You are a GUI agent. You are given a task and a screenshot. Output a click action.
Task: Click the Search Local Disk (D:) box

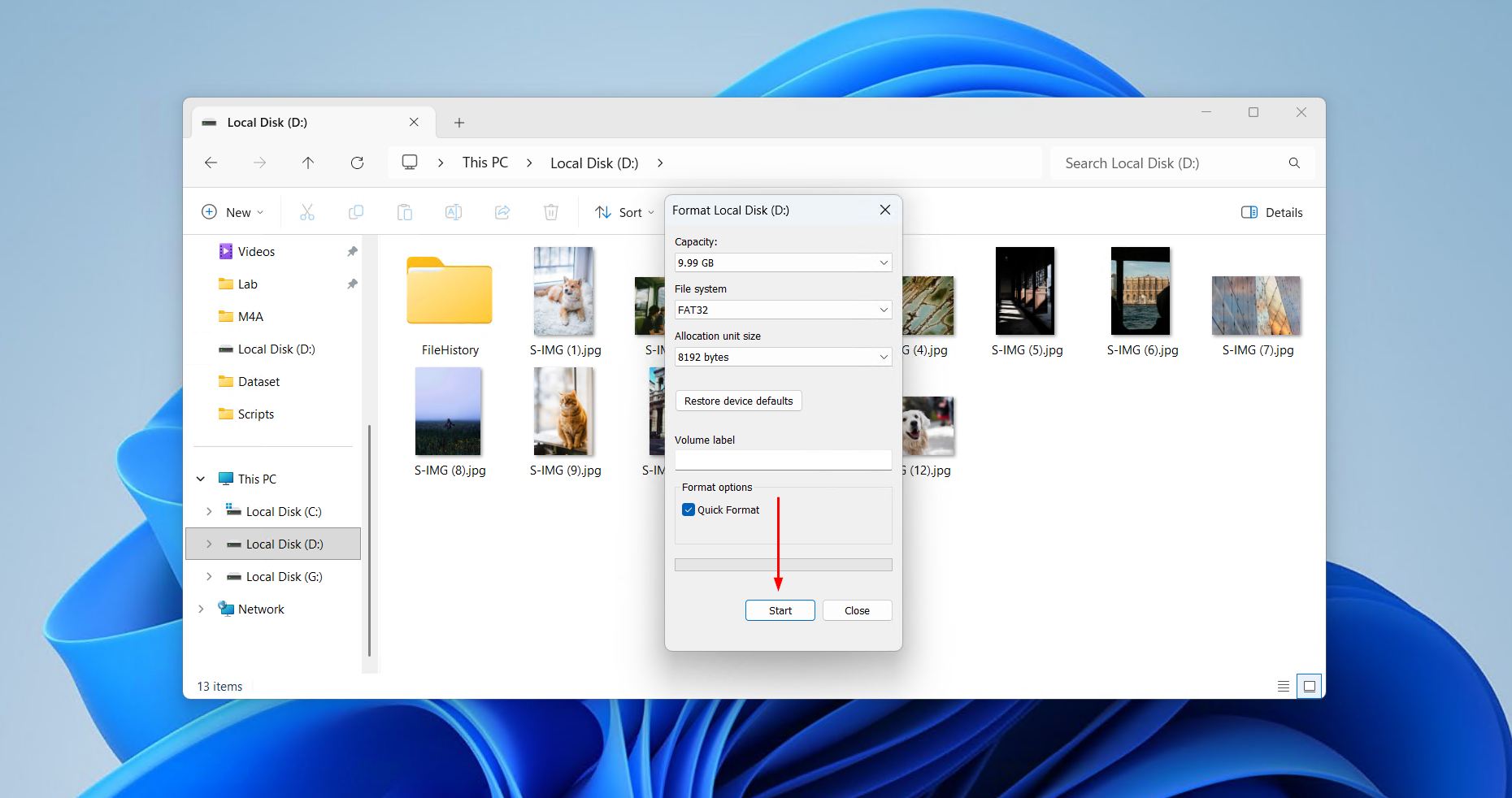click(x=1182, y=163)
